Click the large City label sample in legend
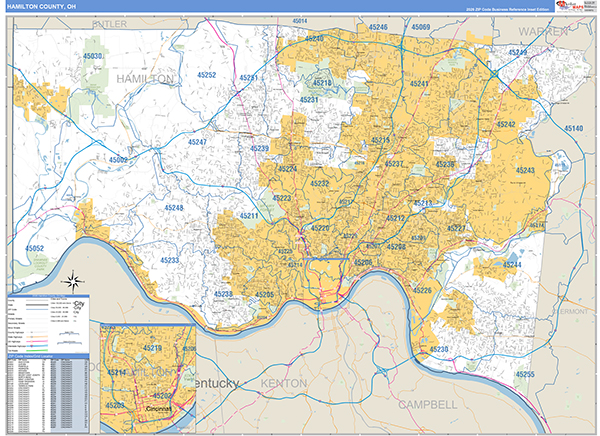The image size is (600, 436). pyautogui.click(x=80, y=303)
